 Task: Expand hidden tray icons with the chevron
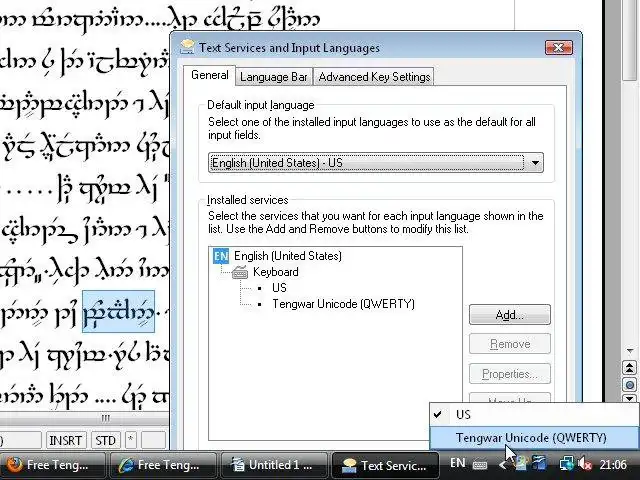click(502, 464)
